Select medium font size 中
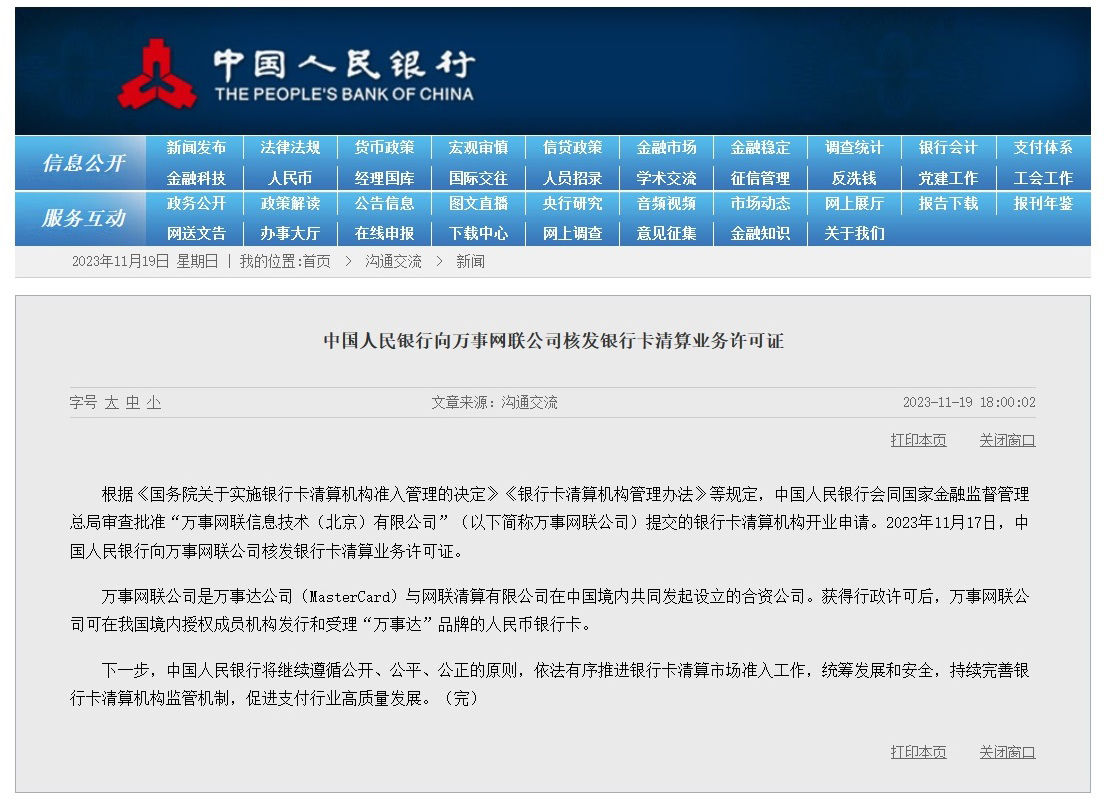This screenshot has width=1110, height=801. coord(132,403)
